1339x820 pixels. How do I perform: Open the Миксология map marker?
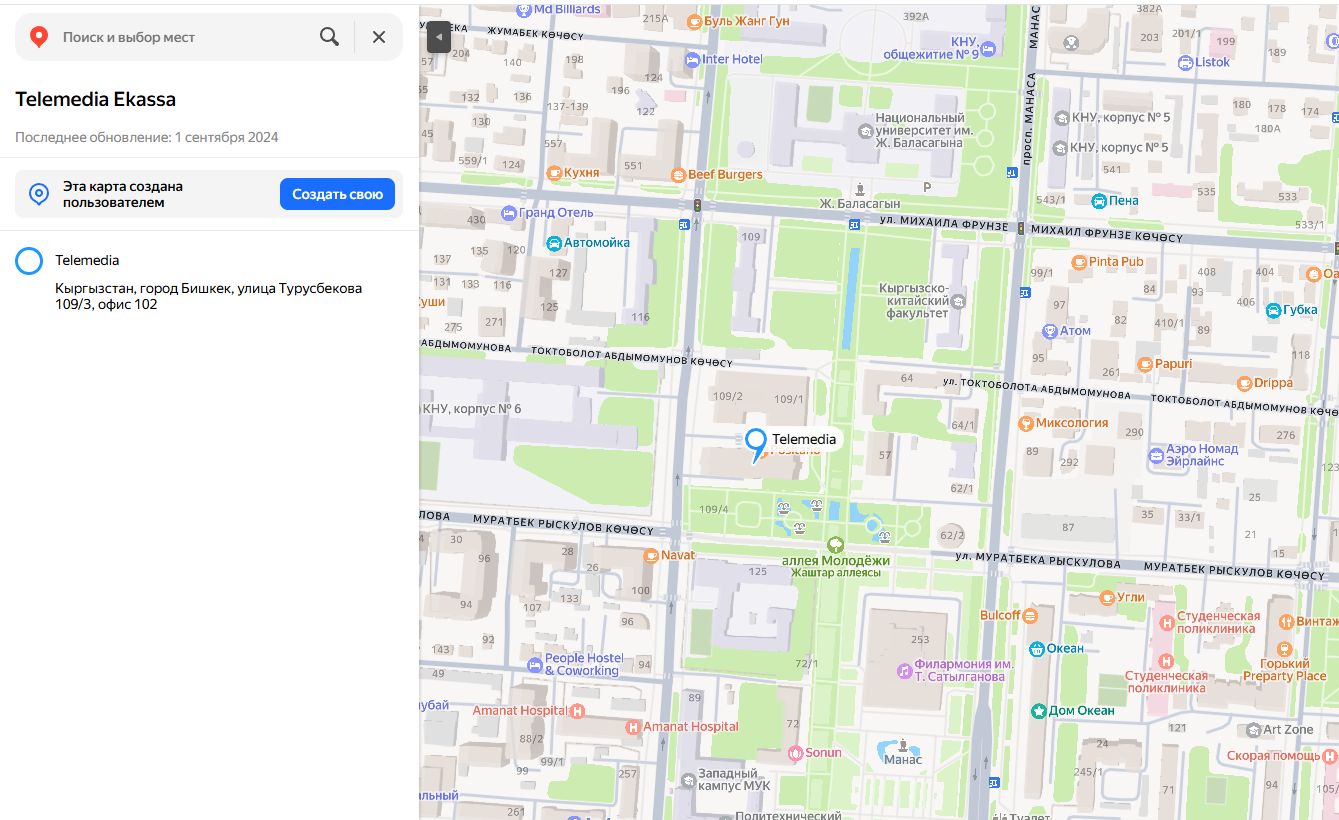[x=1025, y=423]
